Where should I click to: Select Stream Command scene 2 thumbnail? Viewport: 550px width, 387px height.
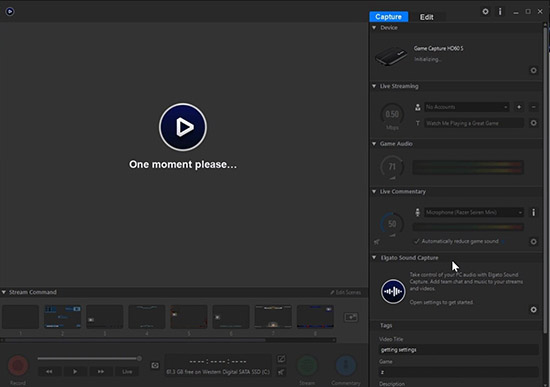(62, 317)
